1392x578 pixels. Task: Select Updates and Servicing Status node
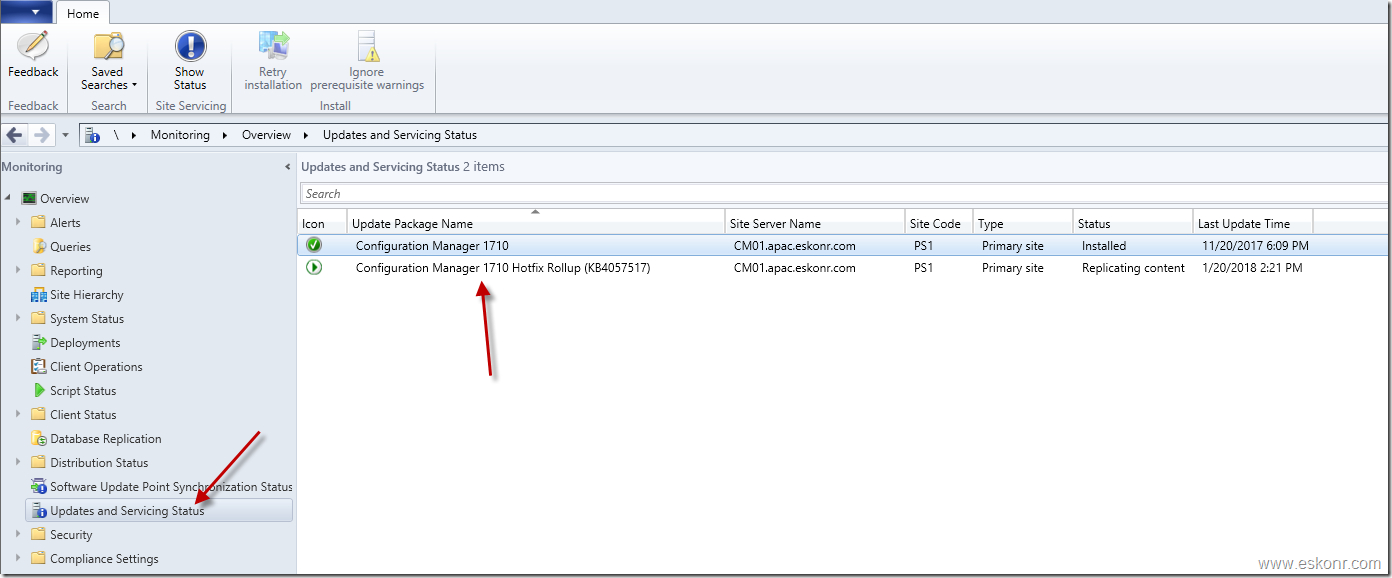(x=158, y=511)
